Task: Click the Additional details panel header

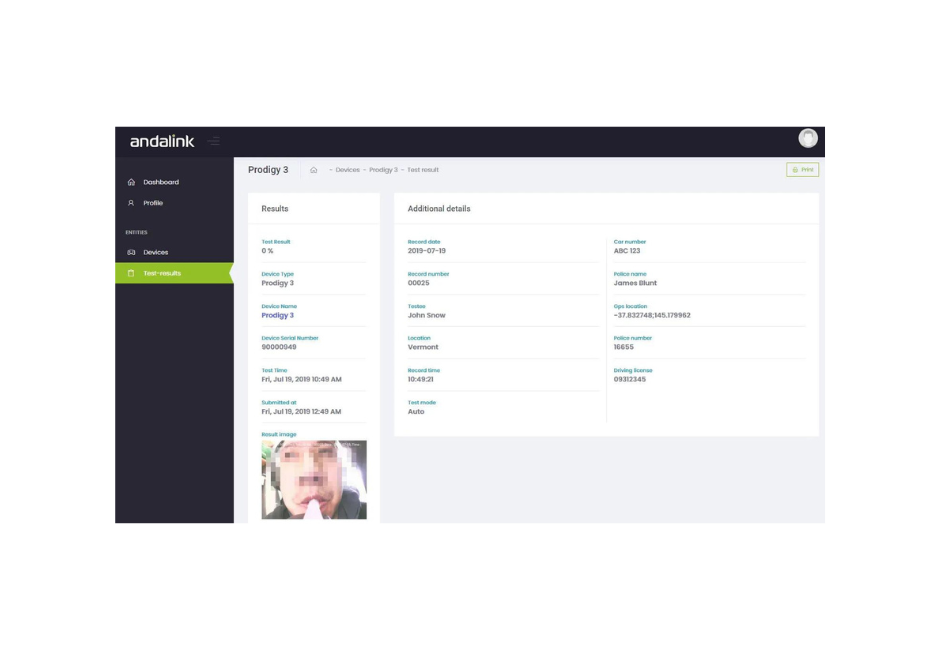Action: (439, 209)
